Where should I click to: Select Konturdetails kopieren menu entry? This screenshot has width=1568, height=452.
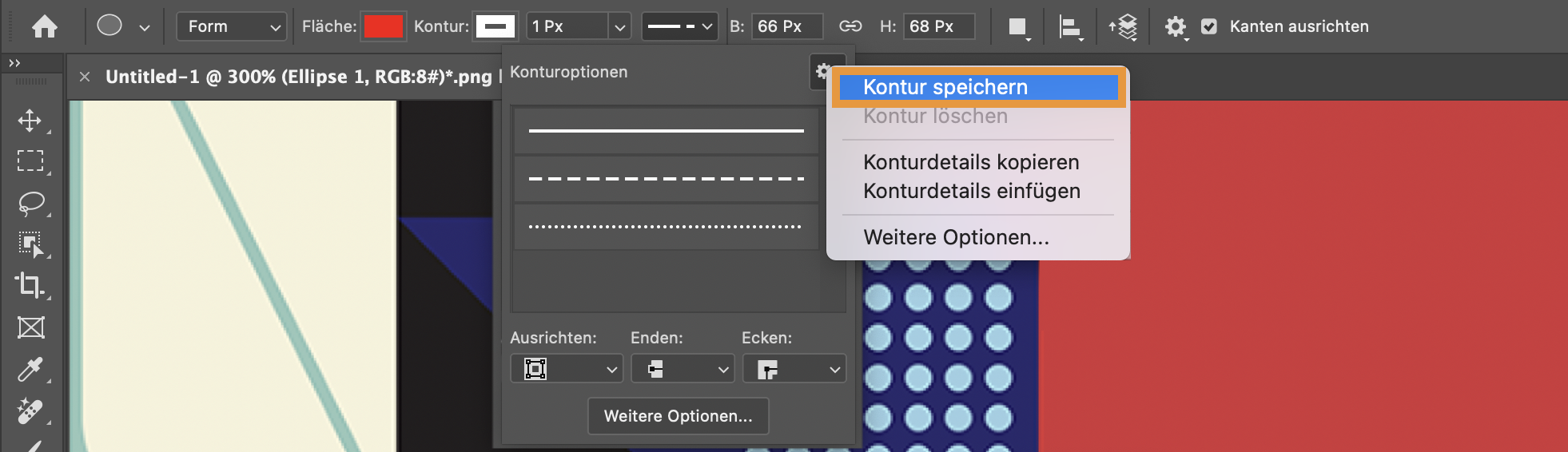pos(971,162)
